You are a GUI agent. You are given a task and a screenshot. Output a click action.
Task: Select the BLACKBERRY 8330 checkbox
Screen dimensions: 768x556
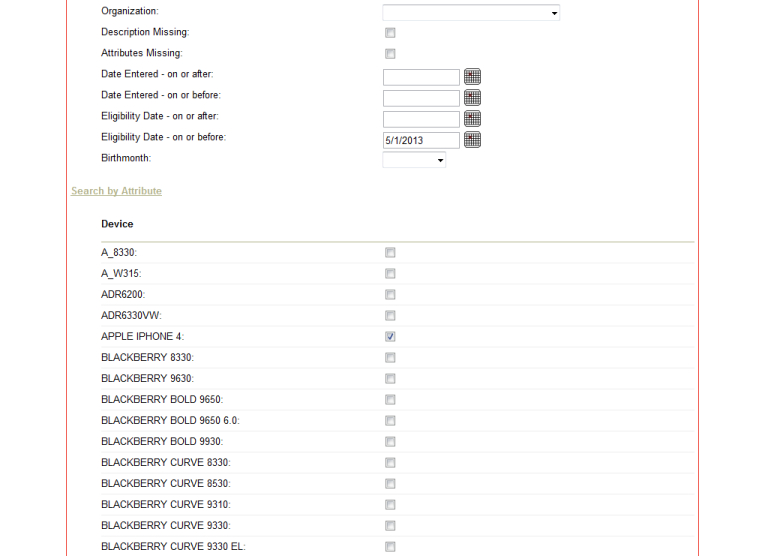tap(390, 358)
